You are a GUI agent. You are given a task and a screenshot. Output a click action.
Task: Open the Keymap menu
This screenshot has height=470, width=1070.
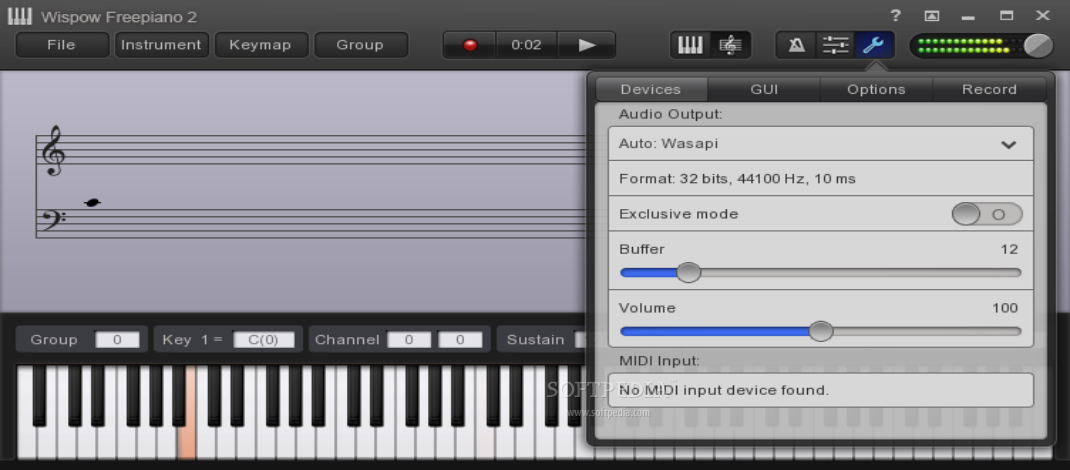click(260, 45)
